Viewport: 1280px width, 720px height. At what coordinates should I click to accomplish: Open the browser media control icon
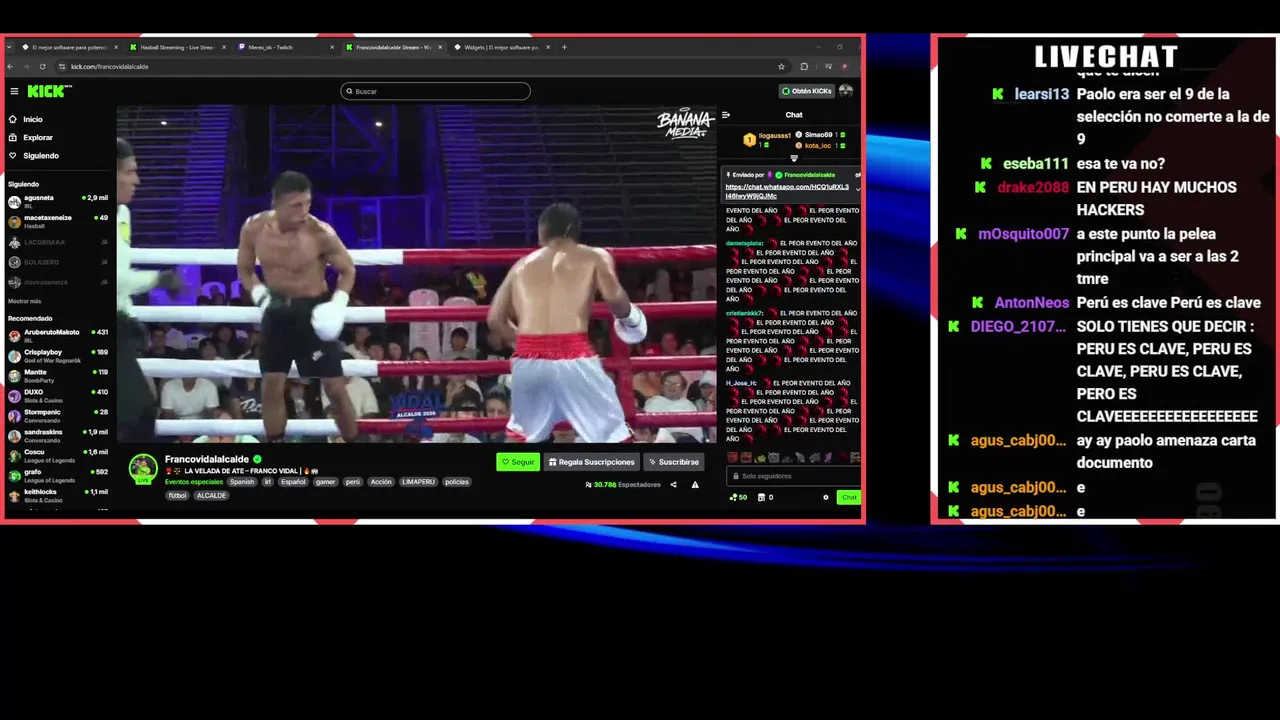pos(828,66)
